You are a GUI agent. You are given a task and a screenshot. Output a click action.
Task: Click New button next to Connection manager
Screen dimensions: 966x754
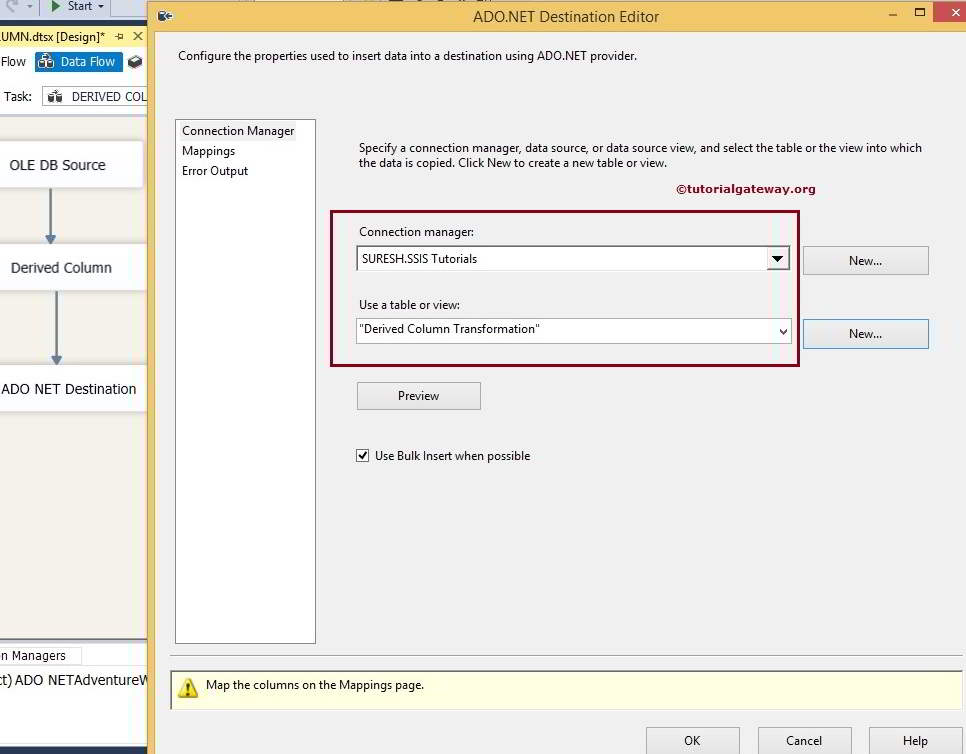pos(865,261)
